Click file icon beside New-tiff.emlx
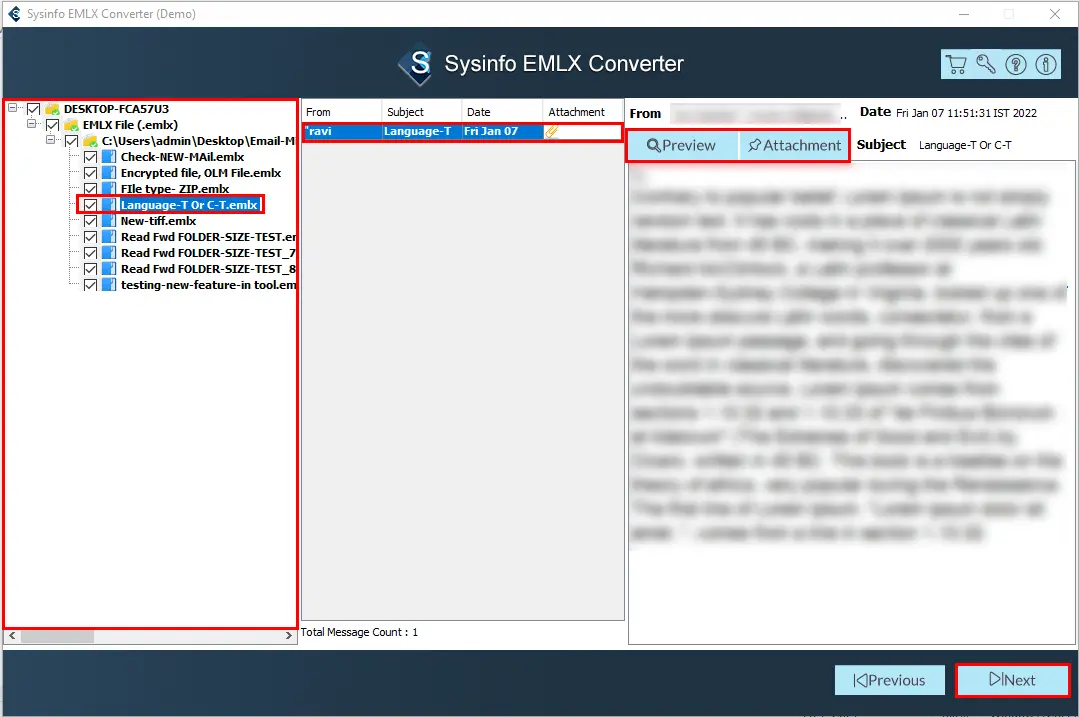 pos(109,221)
